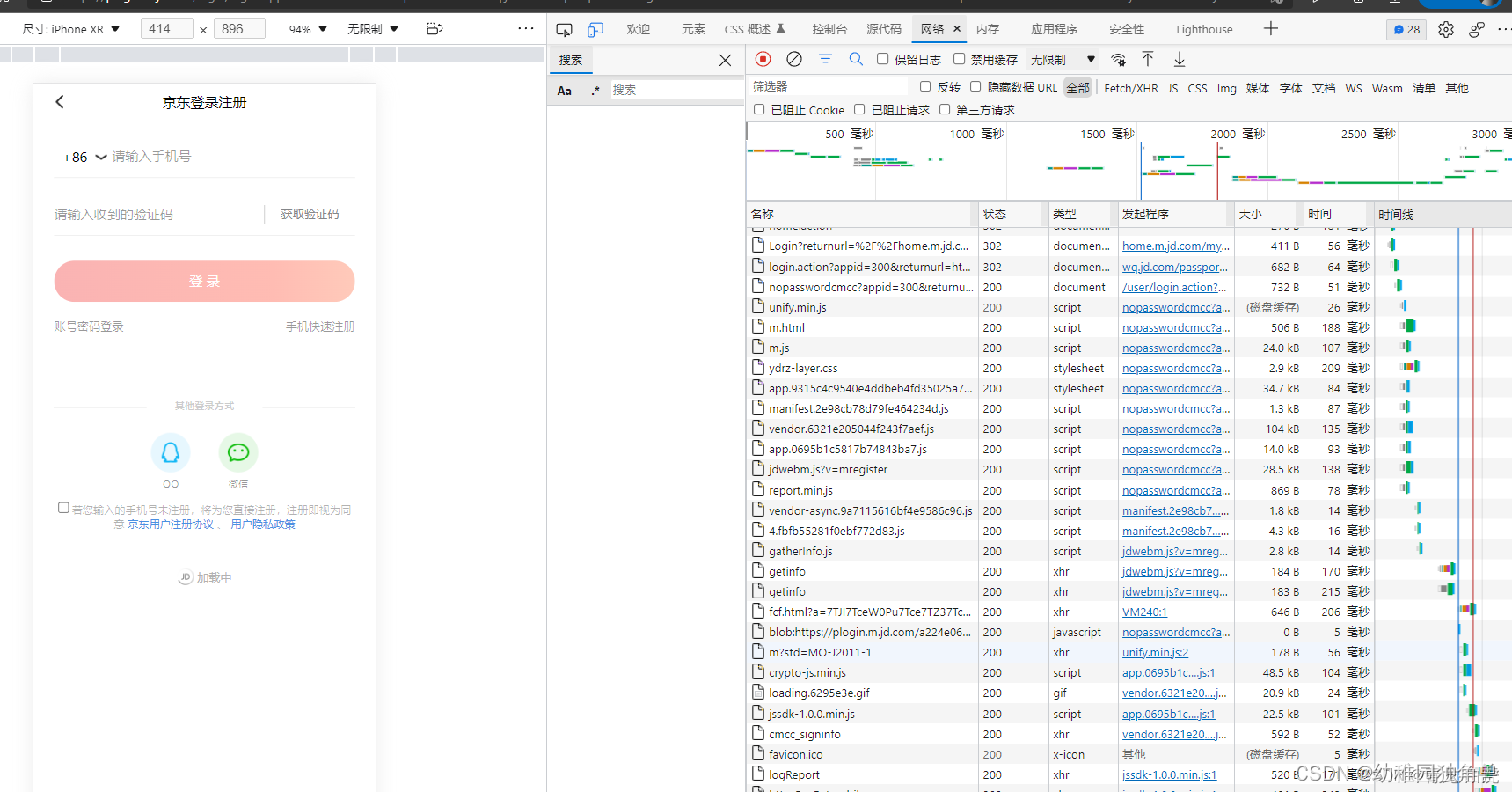Clear the network log

tap(794, 59)
